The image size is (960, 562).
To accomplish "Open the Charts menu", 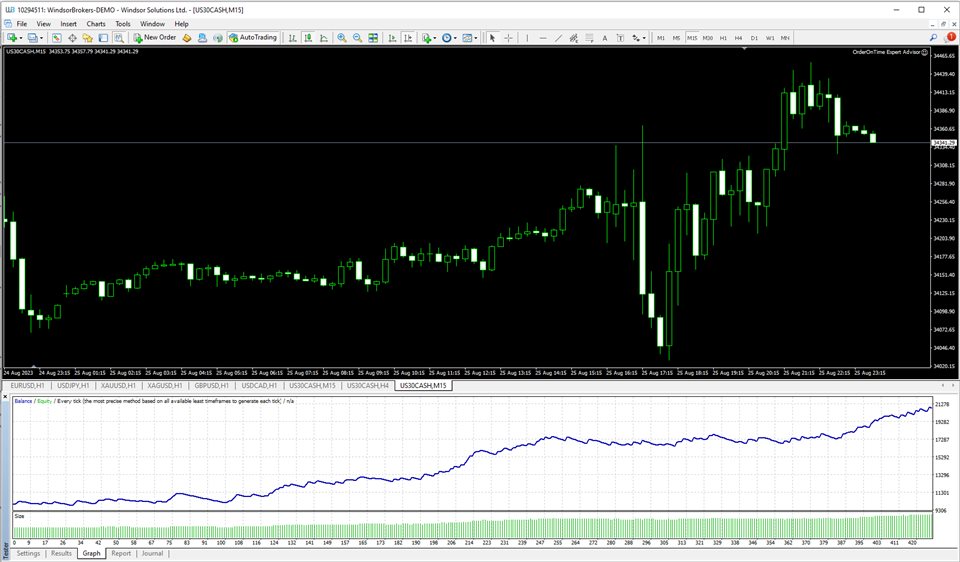I will click(96, 23).
